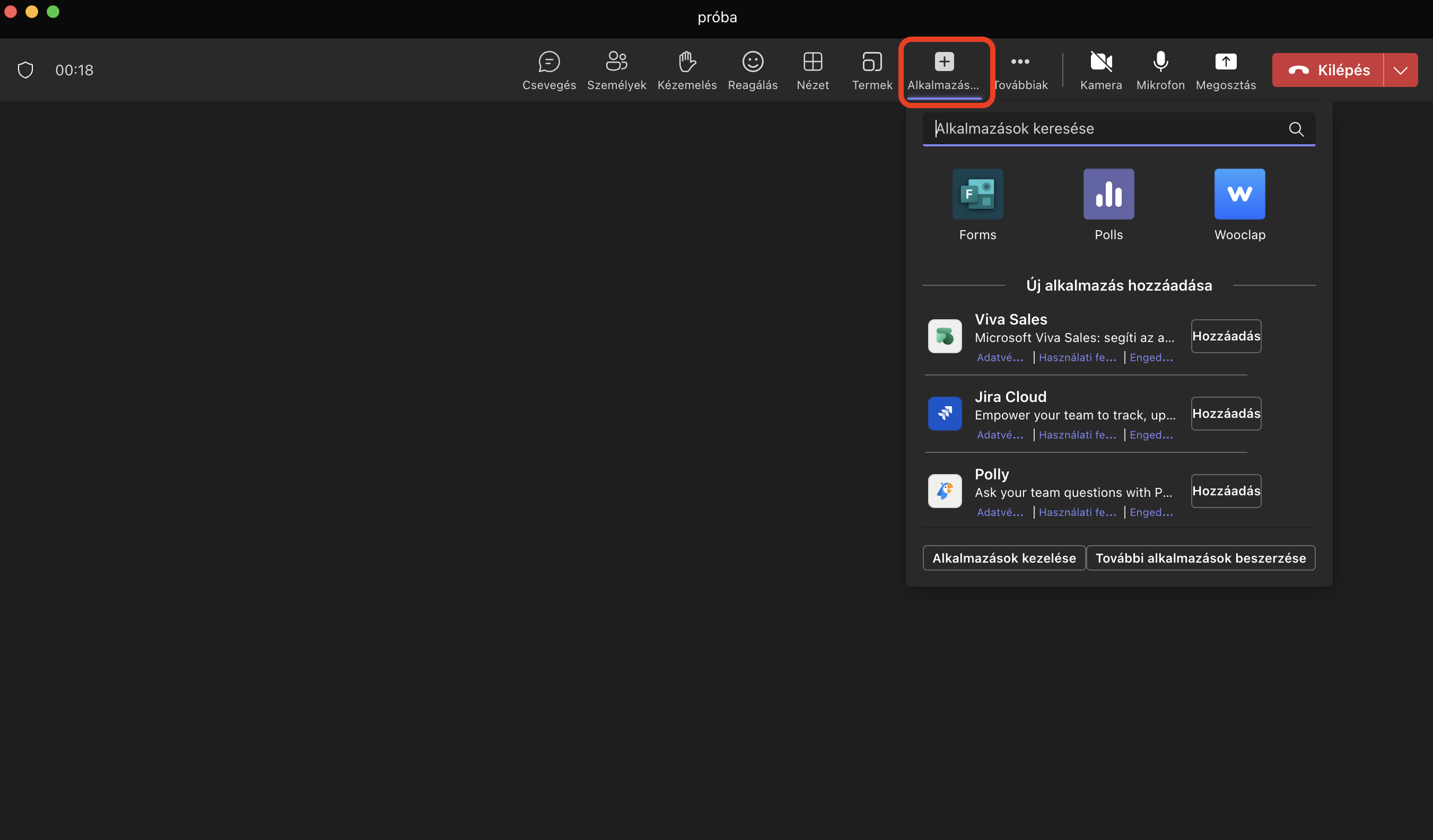Select the Viva Sales title
This screenshot has height=840, width=1433.
1010,319
